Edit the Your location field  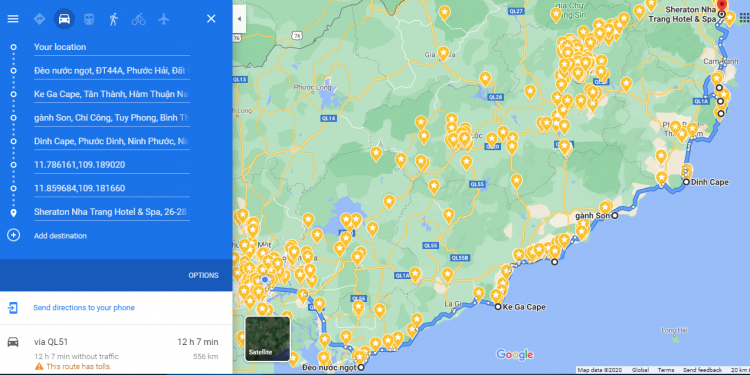click(112, 47)
